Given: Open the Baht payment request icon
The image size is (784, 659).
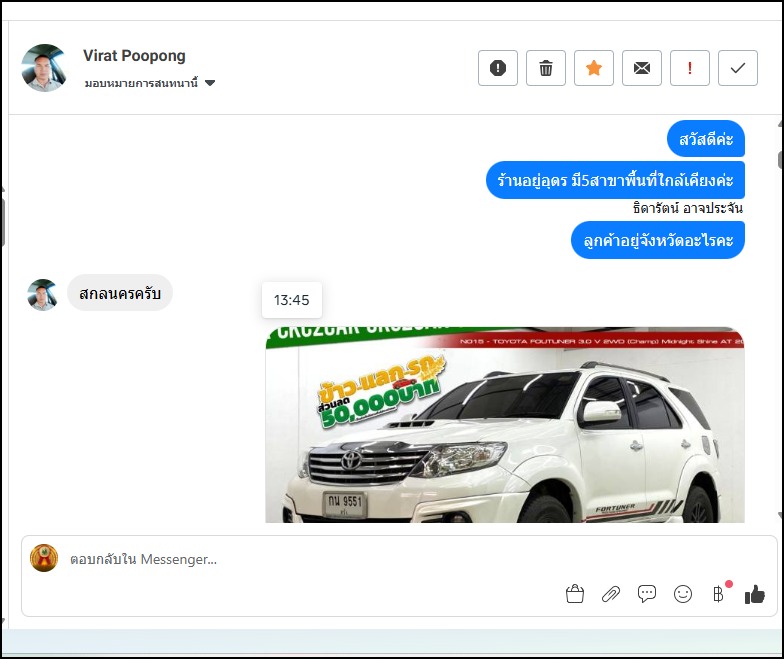Looking at the screenshot, I should pyautogui.click(x=718, y=594).
